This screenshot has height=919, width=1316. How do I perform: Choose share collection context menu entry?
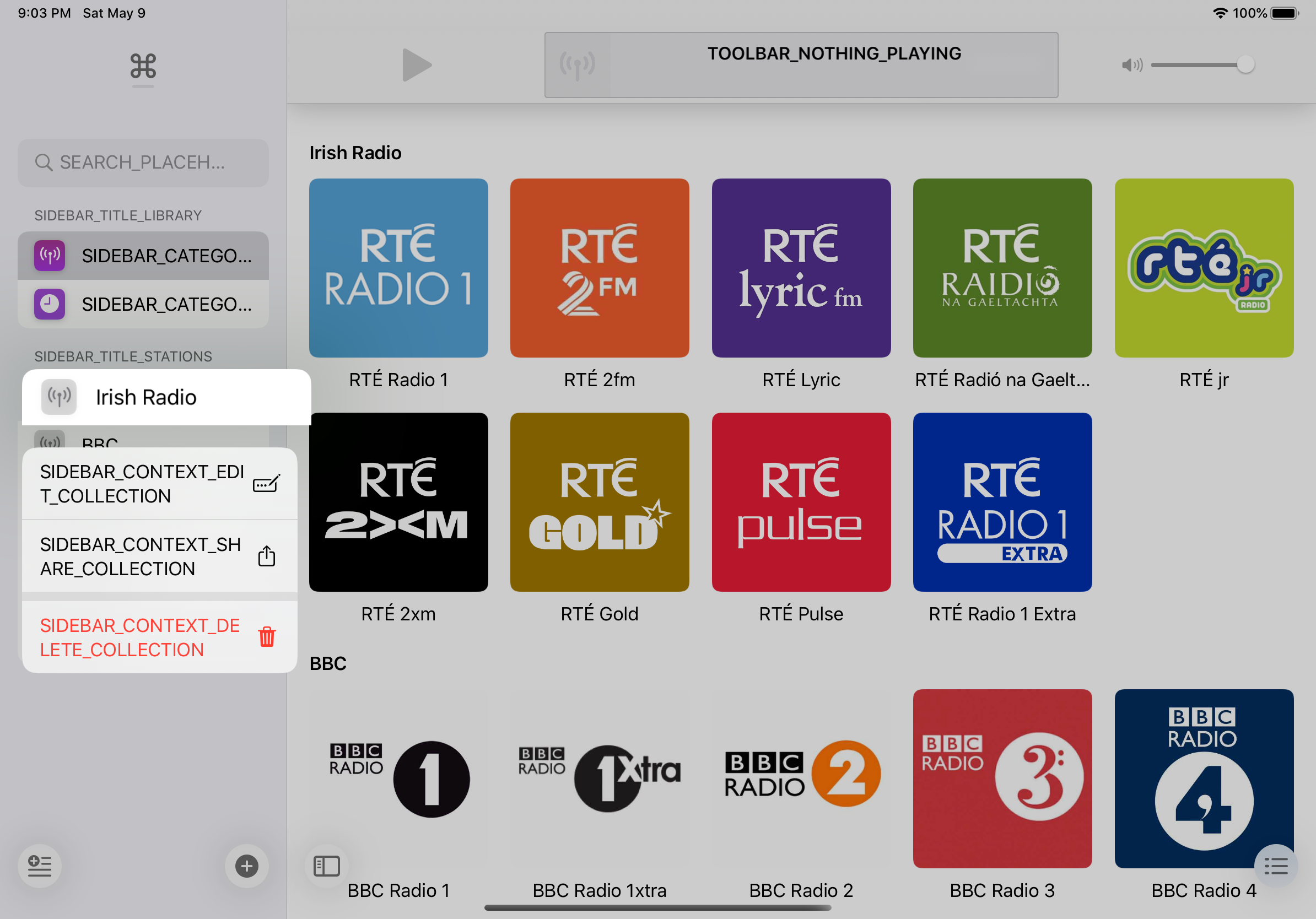pos(142,556)
